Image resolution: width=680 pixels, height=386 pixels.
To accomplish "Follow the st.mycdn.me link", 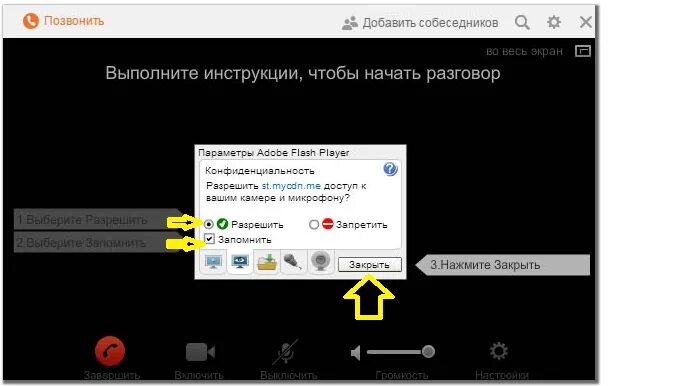I will click(x=291, y=186).
